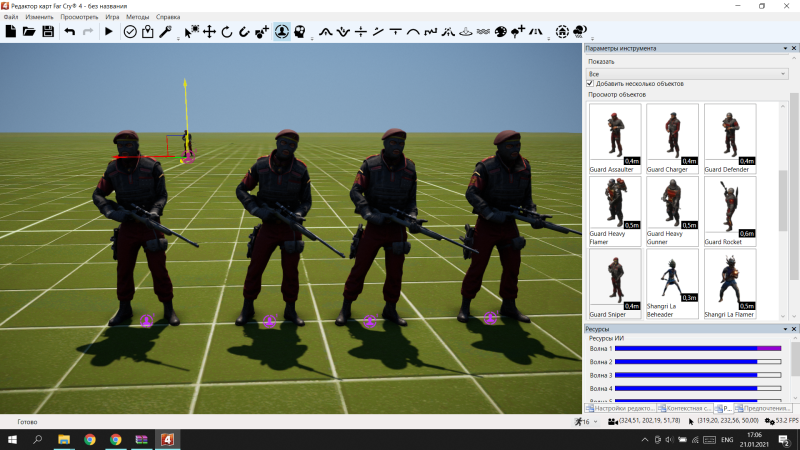800x450 pixels.
Task: Switch to Контекстная справка tab
Action: click(x=685, y=408)
